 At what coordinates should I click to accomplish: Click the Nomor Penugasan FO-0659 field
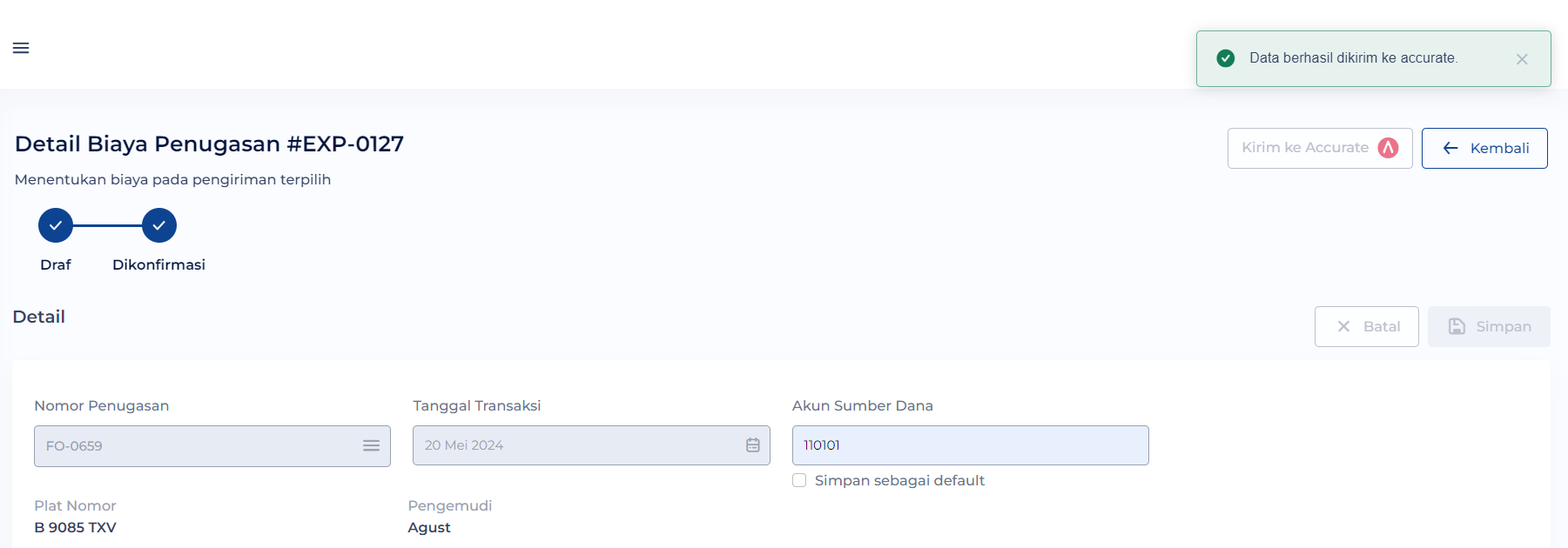coord(212,446)
